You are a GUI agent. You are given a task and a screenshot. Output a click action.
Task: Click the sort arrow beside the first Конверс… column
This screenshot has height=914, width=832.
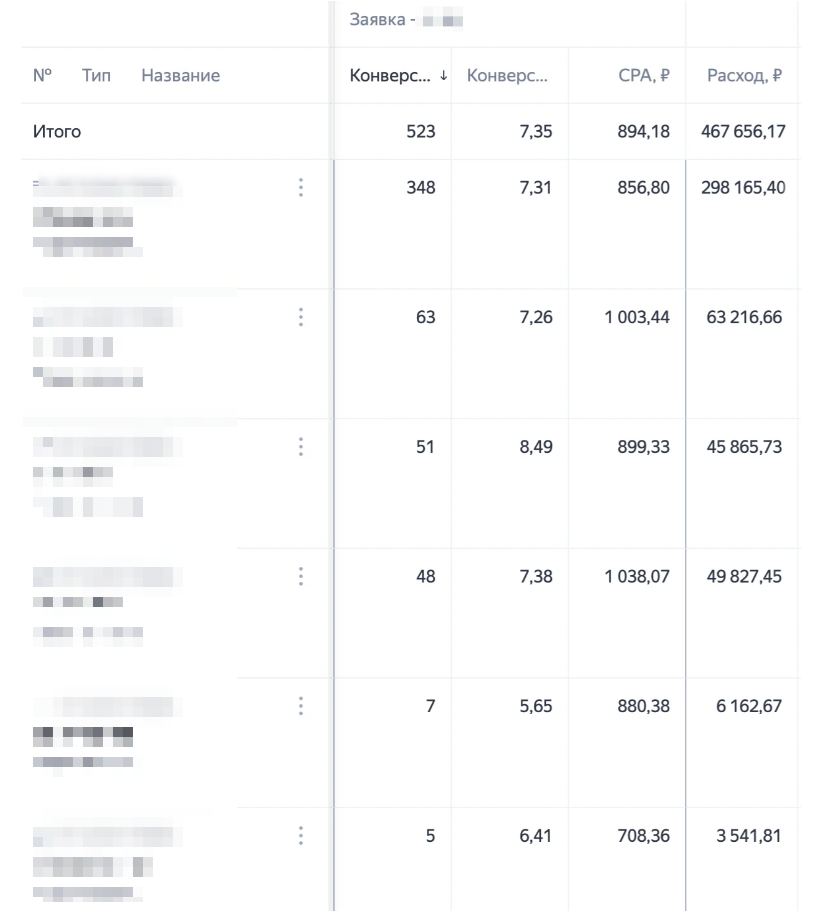pyautogui.click(x=444, y=75)
